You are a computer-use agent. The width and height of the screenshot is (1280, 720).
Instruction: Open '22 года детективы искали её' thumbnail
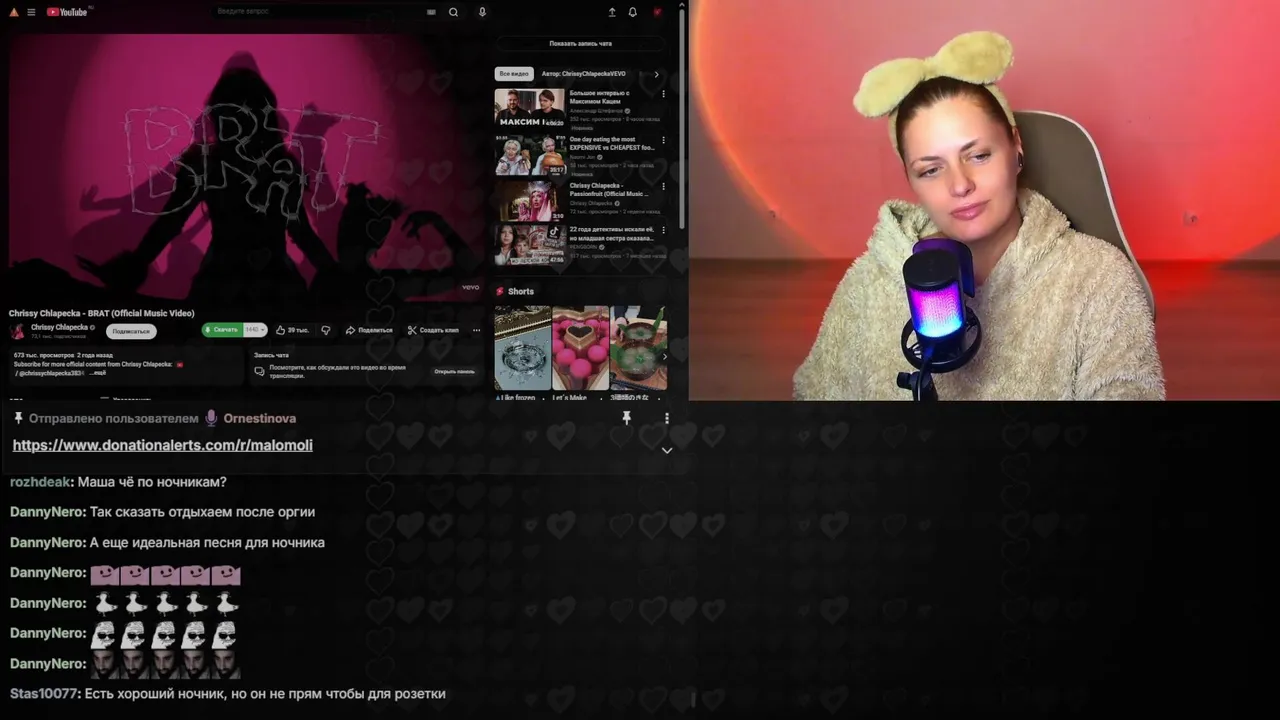coord(529,245)
